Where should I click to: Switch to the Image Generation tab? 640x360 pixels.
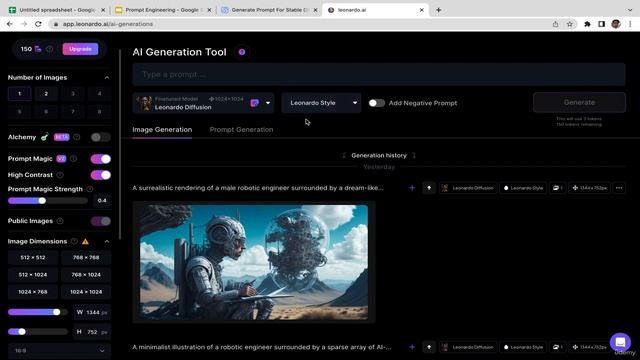tap(162, 129)
